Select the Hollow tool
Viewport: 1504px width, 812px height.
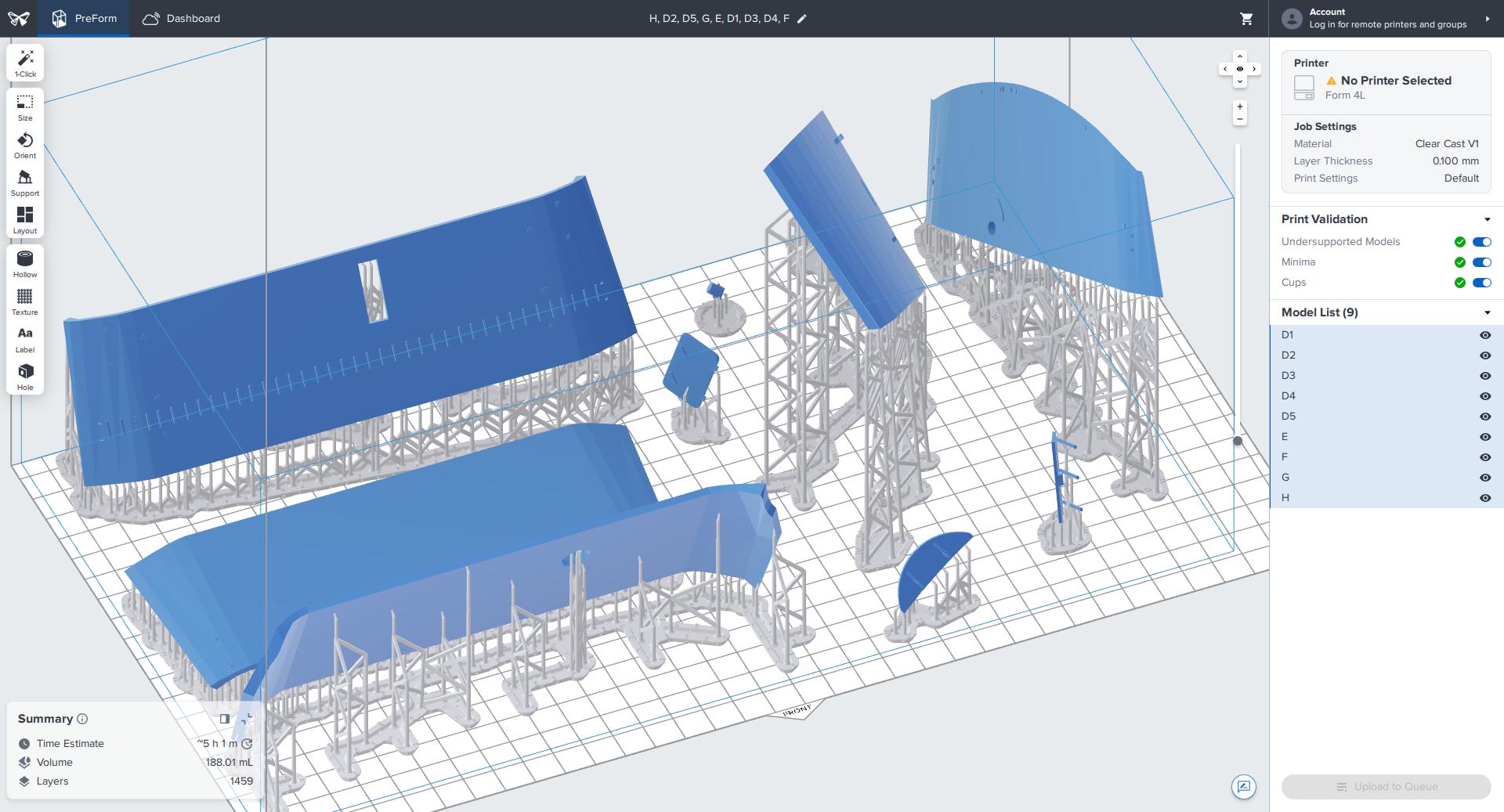pos(25,264)
